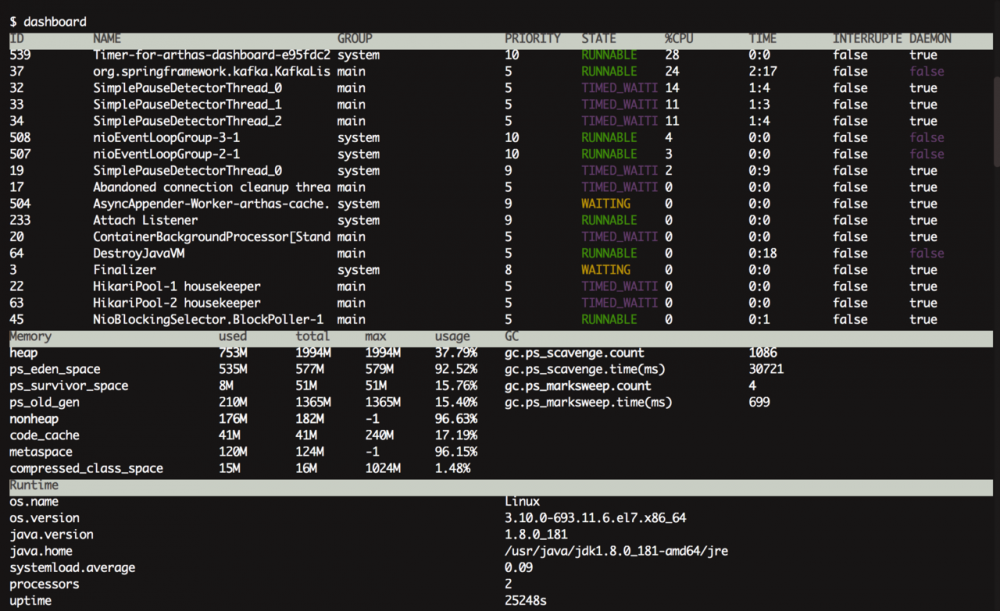This screenshot has height=611, width=1000.
Task: Click the java.home path value
Action: tap(616, 551)
